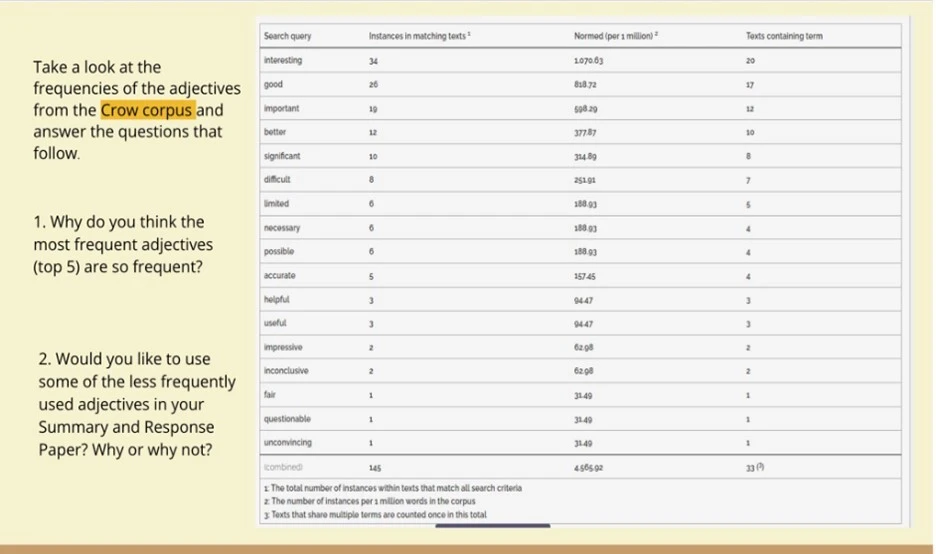Click the 'Instances in matching texts' column header
Image resolution: width=936 pixels, height=554 pixels.
click(419, 36)
